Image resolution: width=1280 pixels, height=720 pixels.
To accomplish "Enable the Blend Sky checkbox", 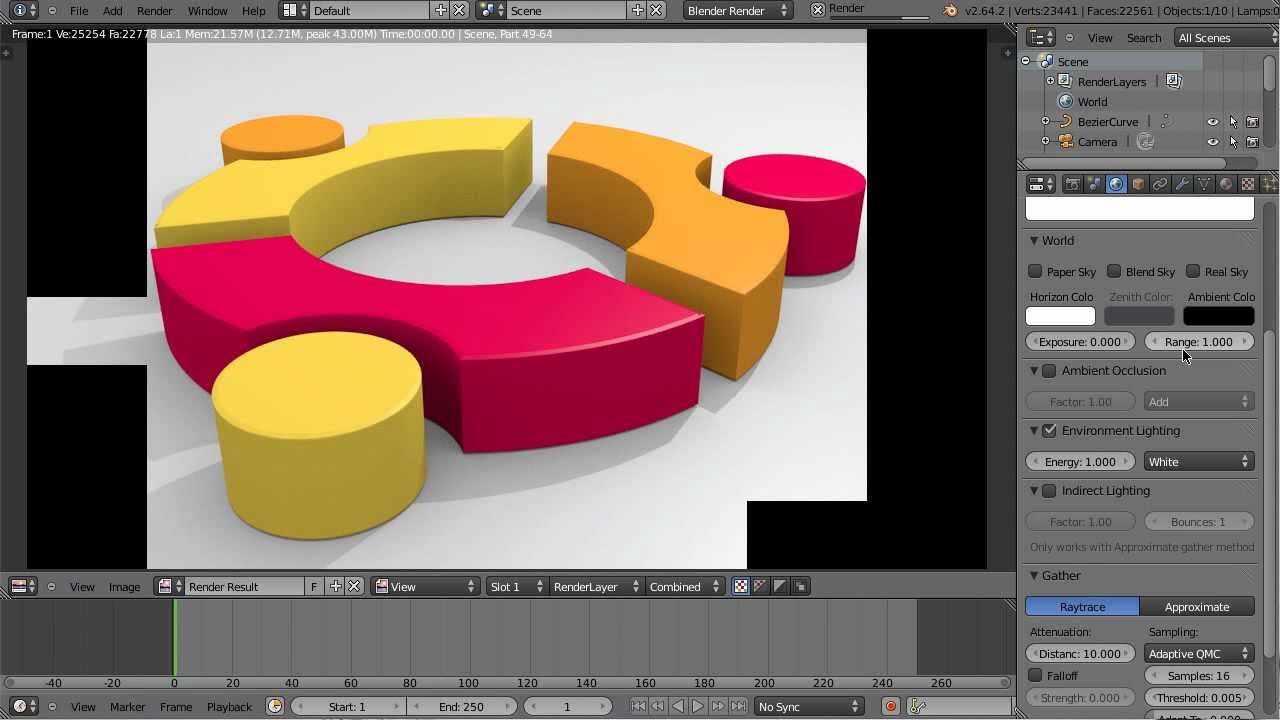I will 1114,271.
